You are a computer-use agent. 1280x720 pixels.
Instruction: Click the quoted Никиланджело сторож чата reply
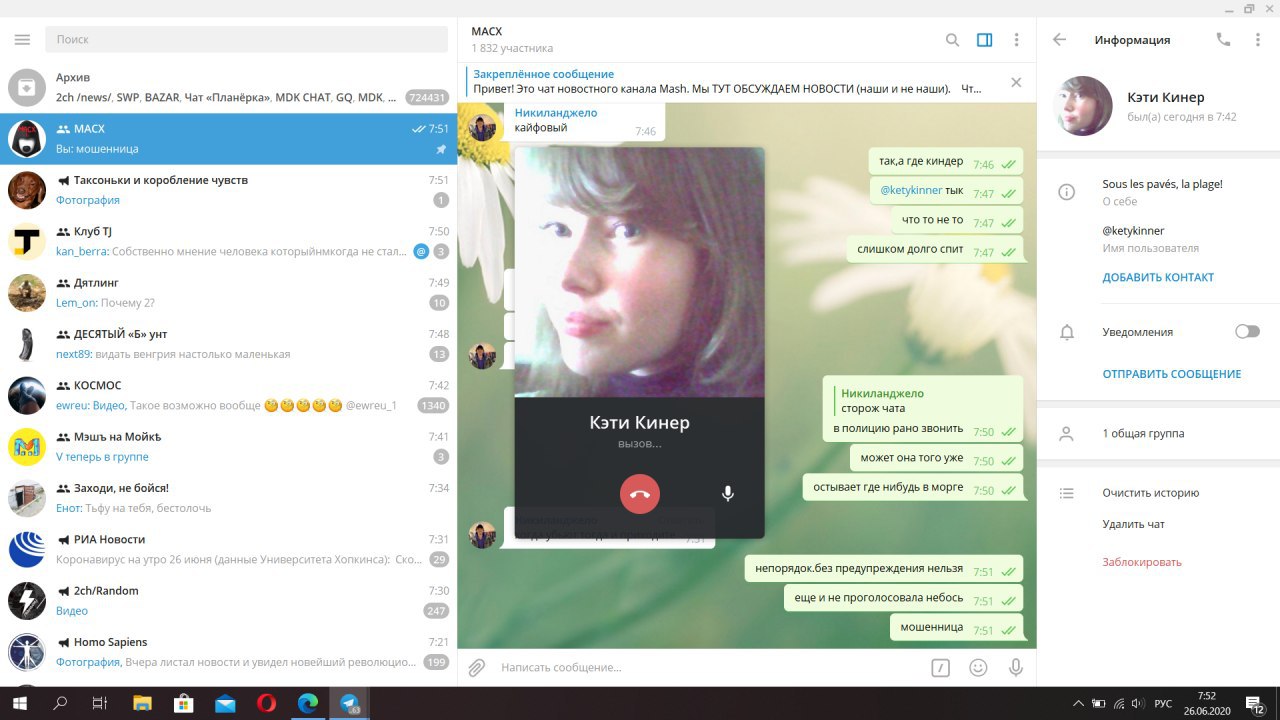pos(923,401)
